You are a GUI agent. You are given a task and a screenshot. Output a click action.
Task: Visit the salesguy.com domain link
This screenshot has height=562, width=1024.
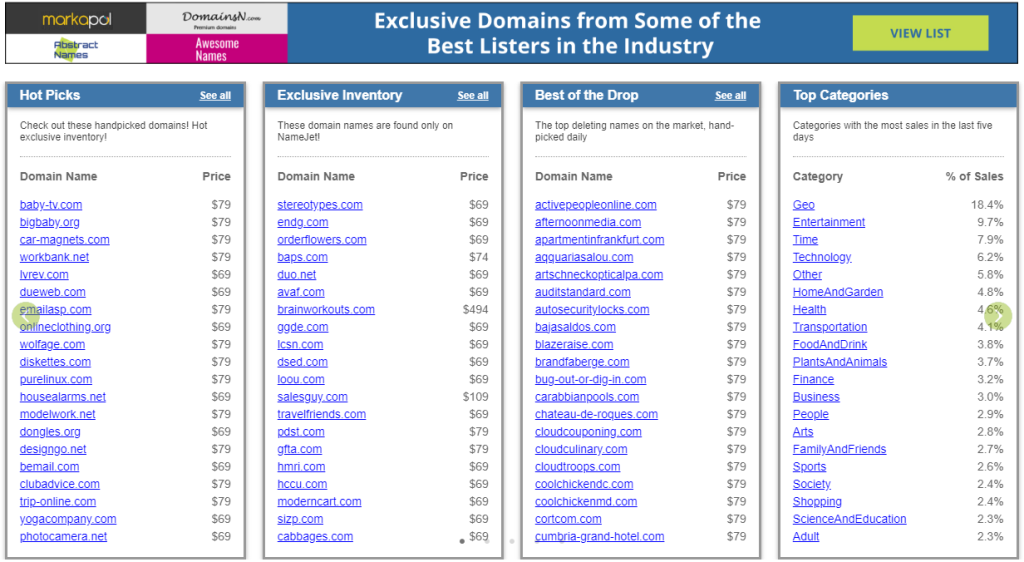coord(312,397)
